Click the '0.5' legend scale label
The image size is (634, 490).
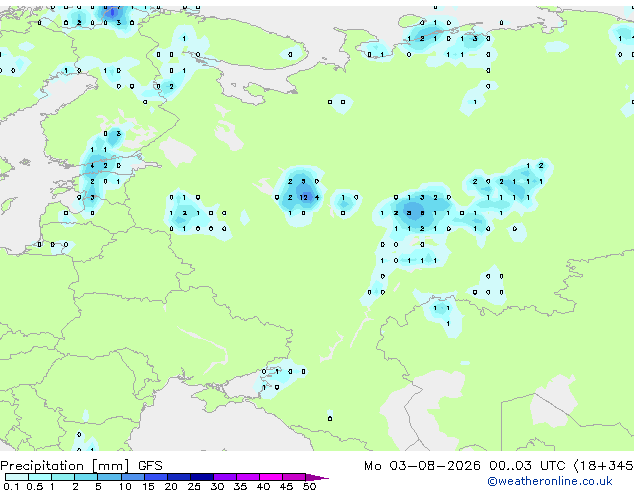pos(35,486)
